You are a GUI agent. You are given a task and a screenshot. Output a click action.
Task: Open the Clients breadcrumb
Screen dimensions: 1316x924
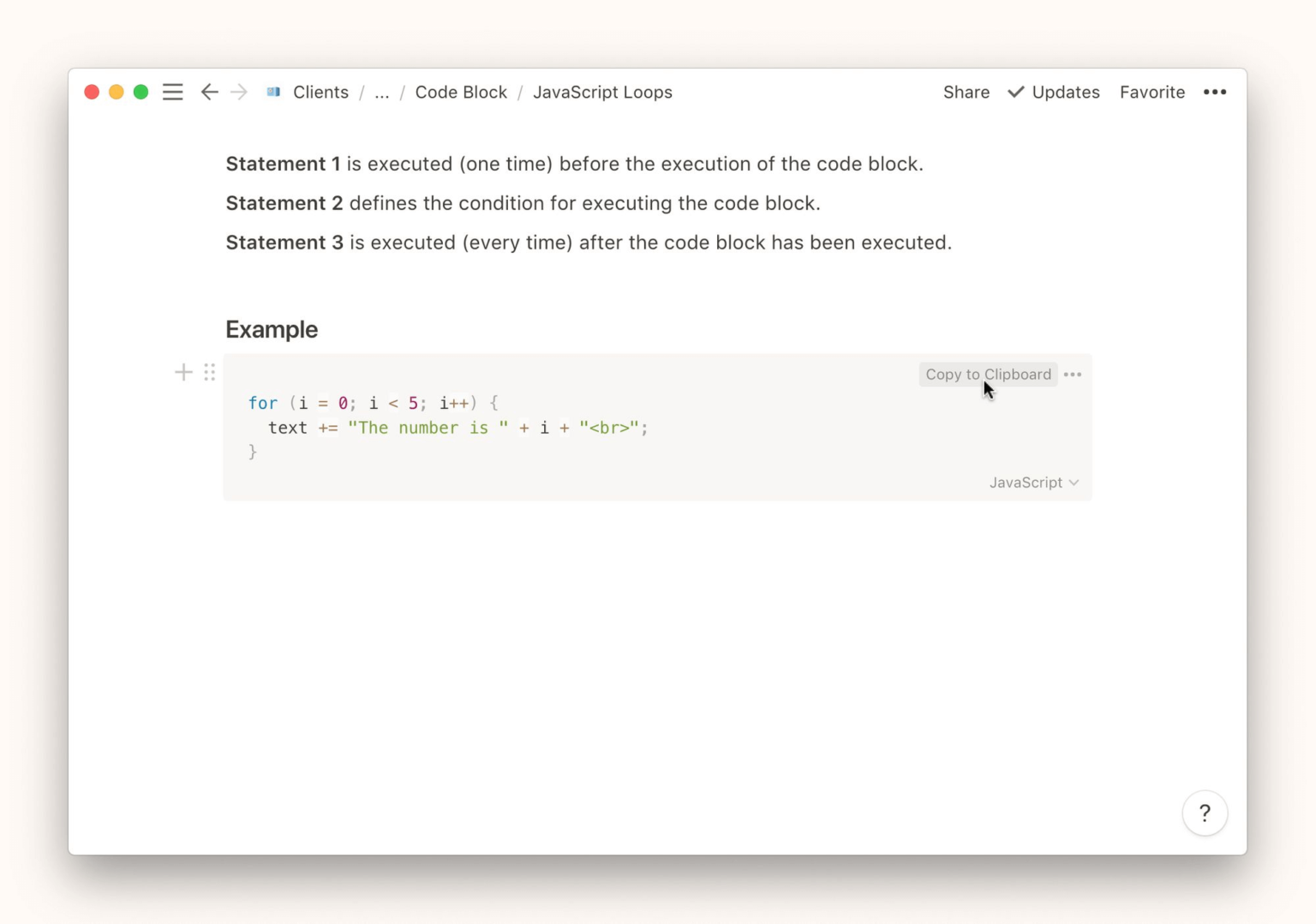coord(320,92)
